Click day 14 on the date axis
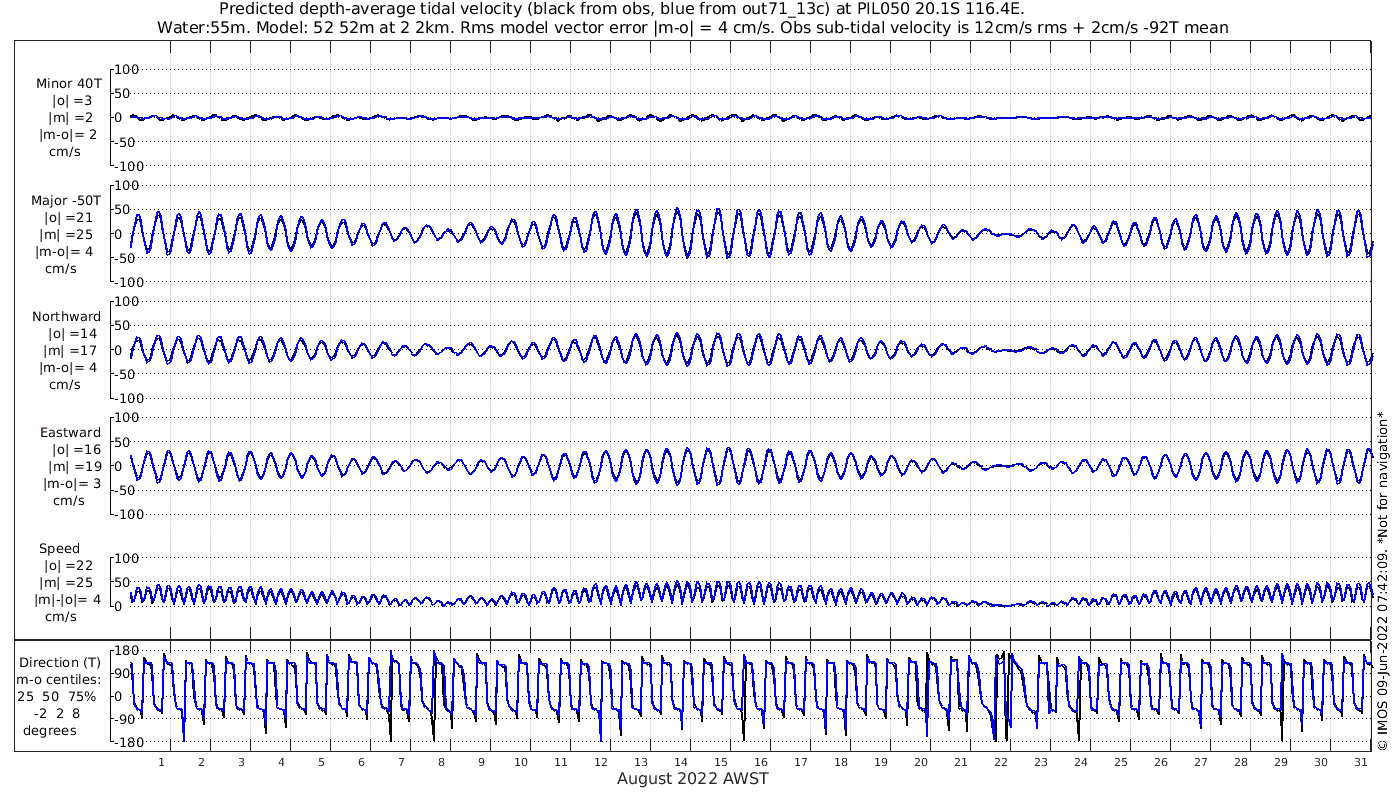Image resolution: width=1400 pixels, height=800 pixels. (x=681, y=761)
